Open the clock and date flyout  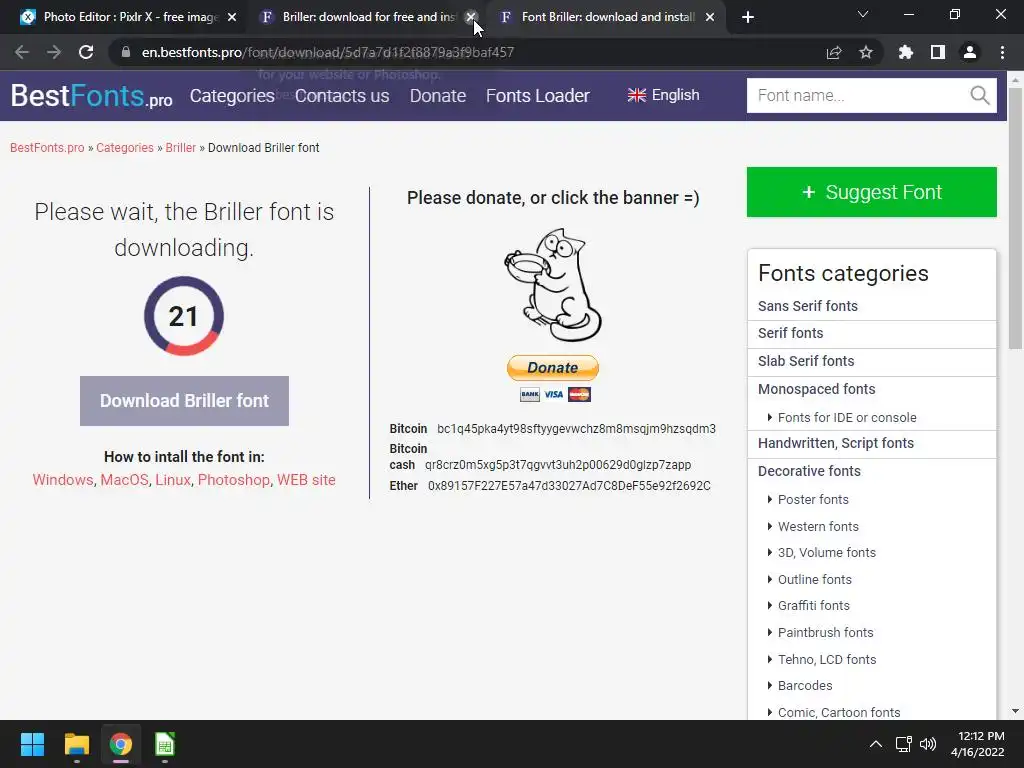click(978, 744)
